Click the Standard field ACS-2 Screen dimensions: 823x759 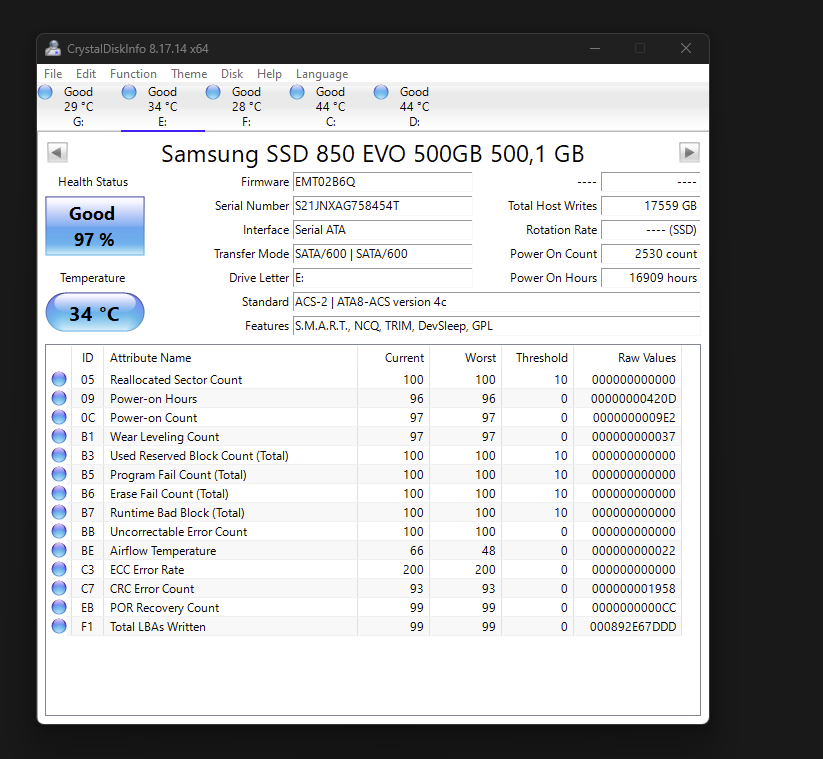(497, 302)
